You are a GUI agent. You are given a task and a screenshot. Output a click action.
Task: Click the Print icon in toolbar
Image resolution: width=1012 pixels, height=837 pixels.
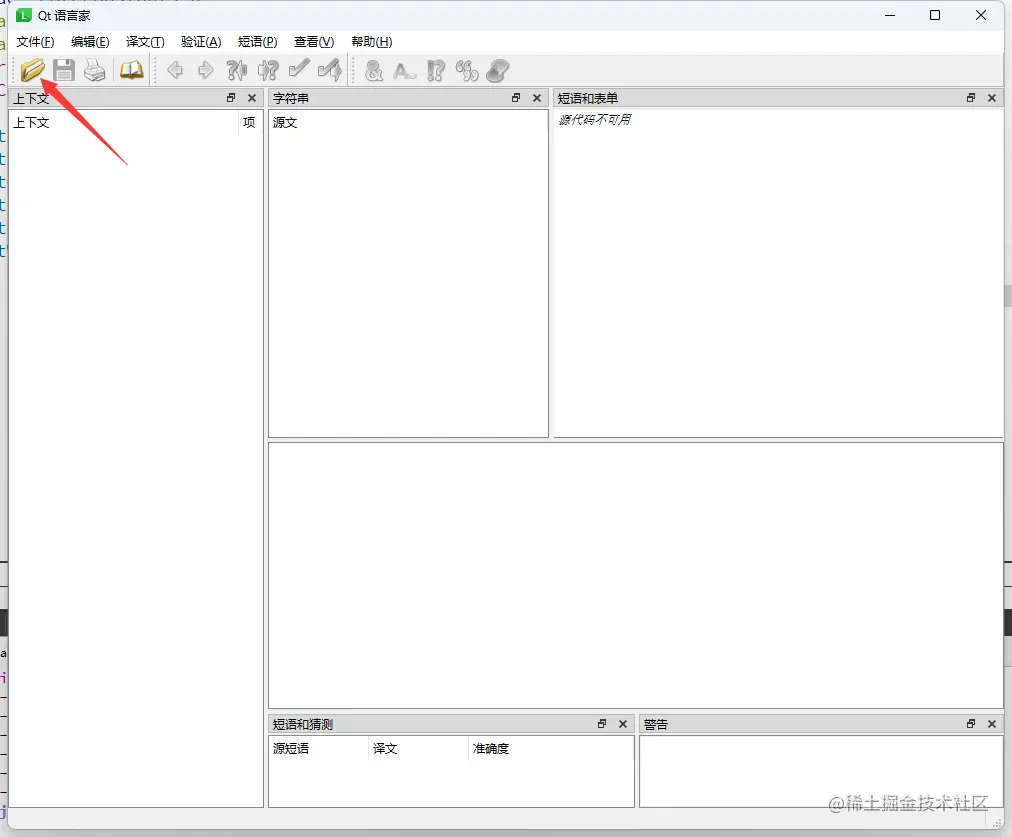pyautogui.click(x=95, y=70)
